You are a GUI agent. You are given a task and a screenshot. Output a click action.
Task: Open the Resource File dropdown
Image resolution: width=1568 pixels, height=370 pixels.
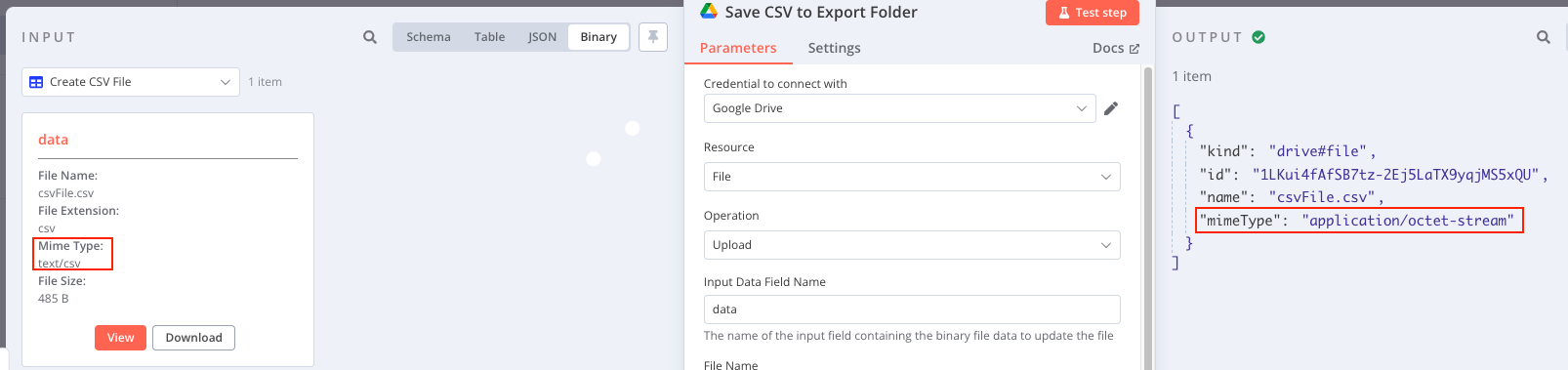(x=912, y=177)
